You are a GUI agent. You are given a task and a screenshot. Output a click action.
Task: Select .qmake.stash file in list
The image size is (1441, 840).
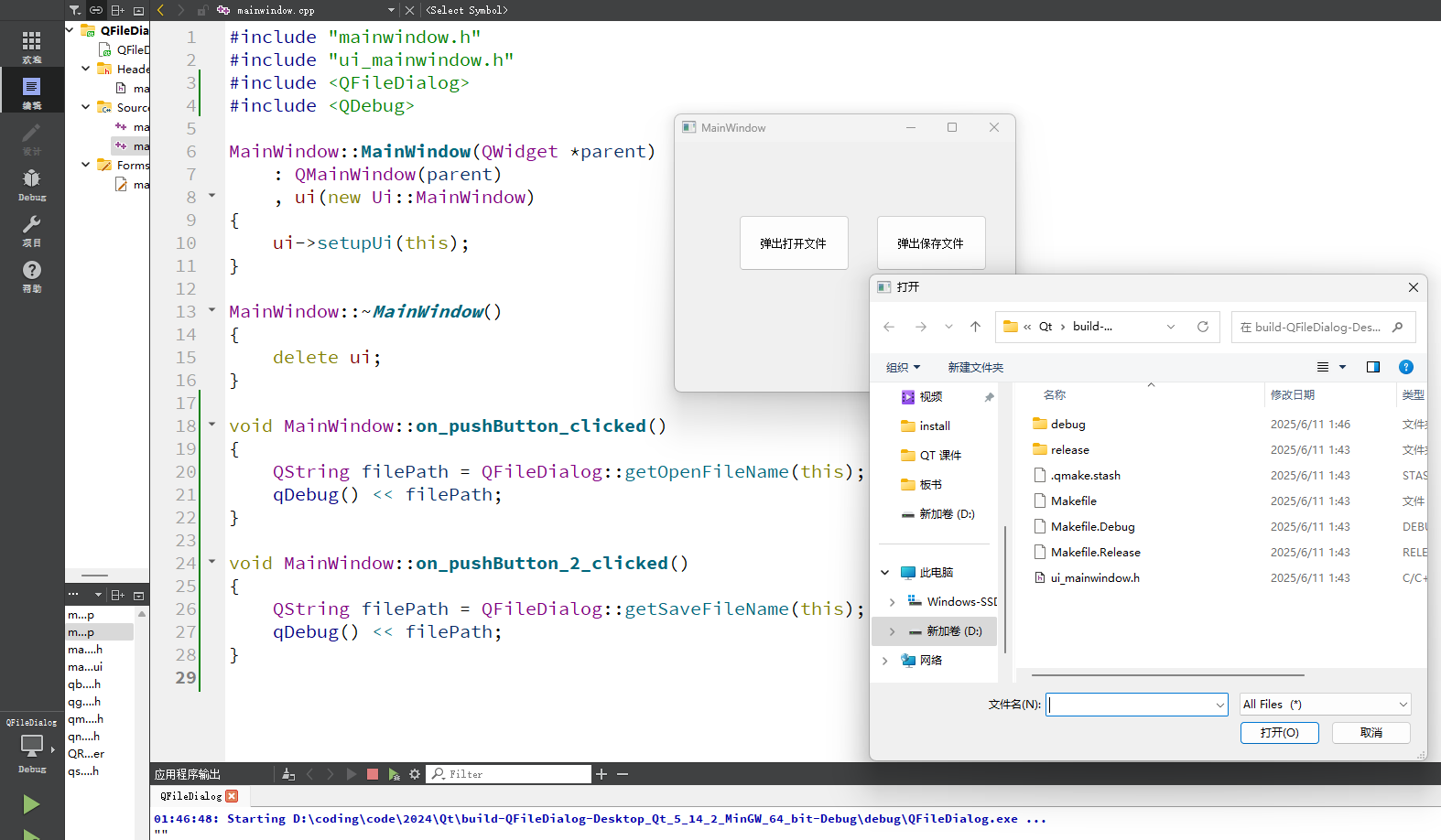click(1086, 475)
